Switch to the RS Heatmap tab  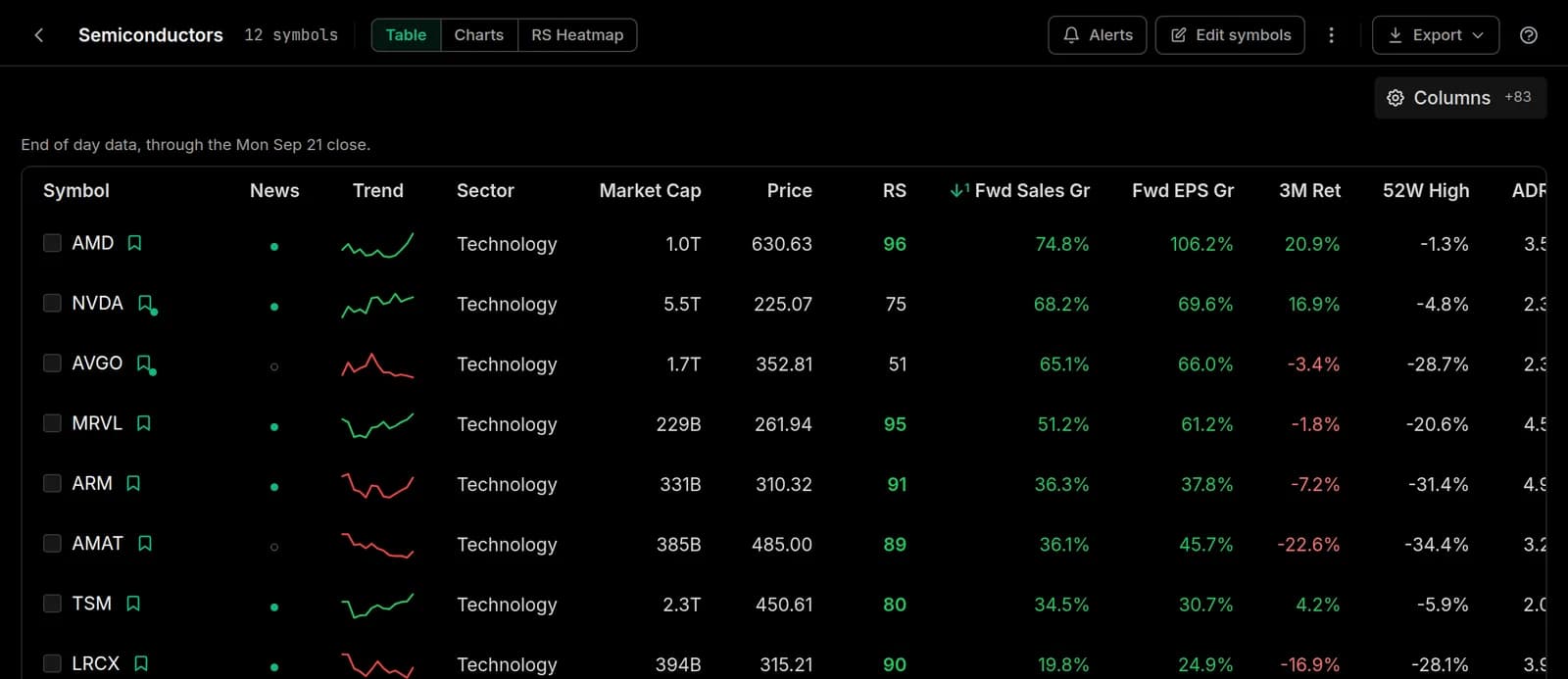[577, 35]
